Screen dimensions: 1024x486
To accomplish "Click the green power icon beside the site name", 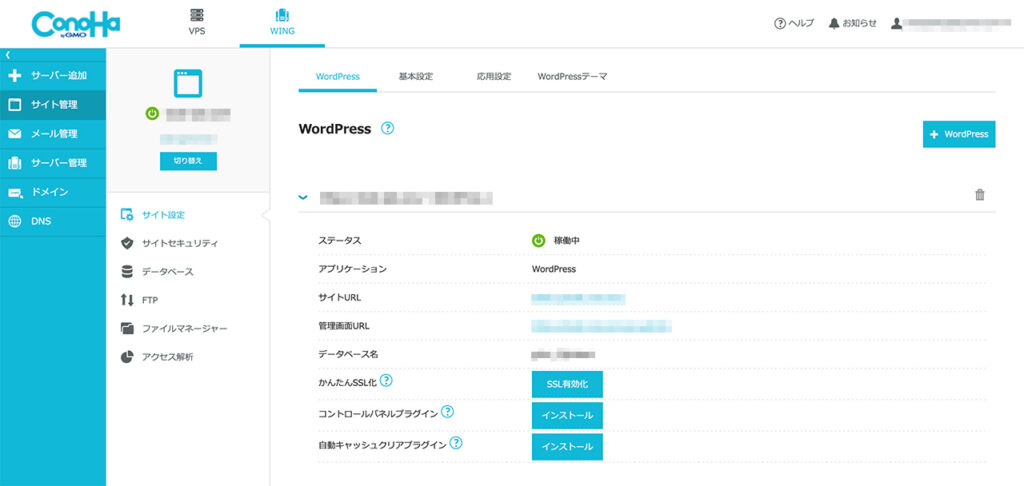I will pyautogui.click(x=152, y=114).
